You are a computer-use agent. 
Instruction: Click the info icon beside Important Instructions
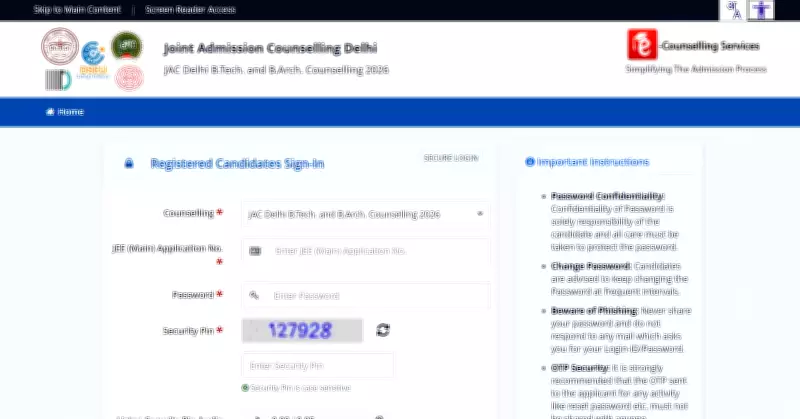point(530,162)
